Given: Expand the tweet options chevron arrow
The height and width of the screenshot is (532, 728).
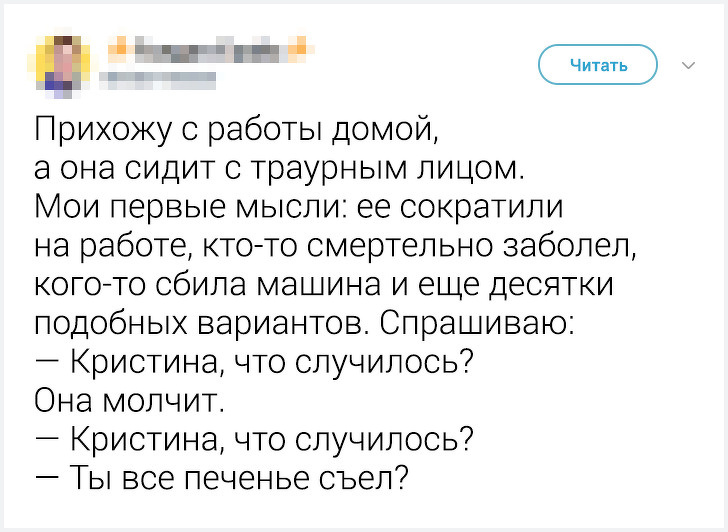Looking at the screenshot, I should (688, 65).
